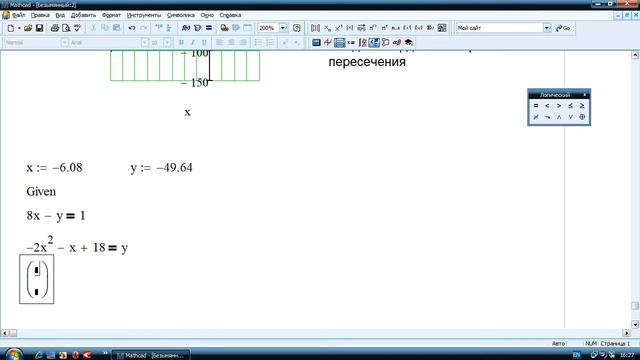Insert a matrix from the matrix toolbar
This screenshot has height=360, width=640.
coord(315,28)
